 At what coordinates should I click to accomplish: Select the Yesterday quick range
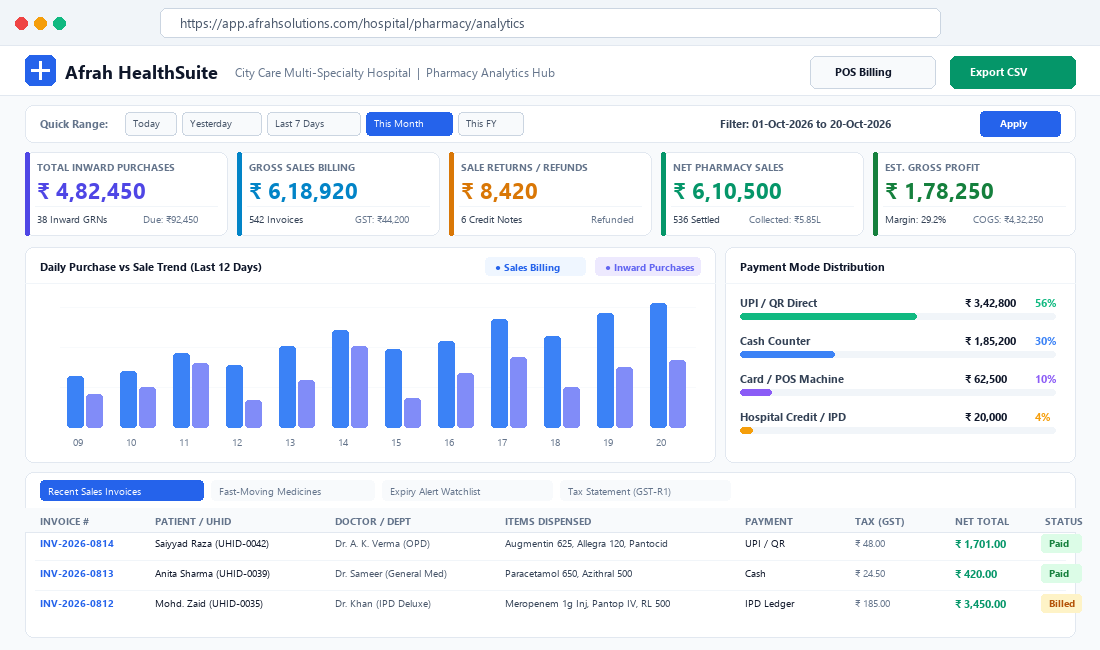pos(222,124)
